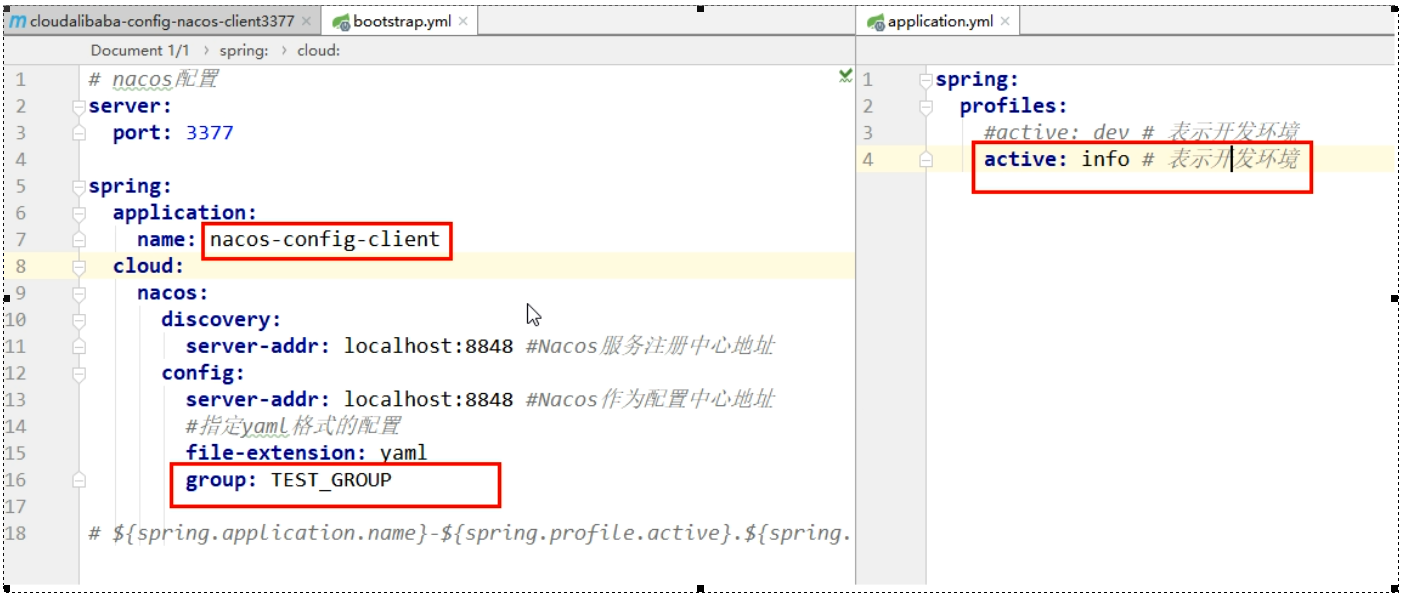The width and height of the screenshot is (1424, 602).
Task: Click 'Document 1/1' breadcrumb
Action: 140,50
